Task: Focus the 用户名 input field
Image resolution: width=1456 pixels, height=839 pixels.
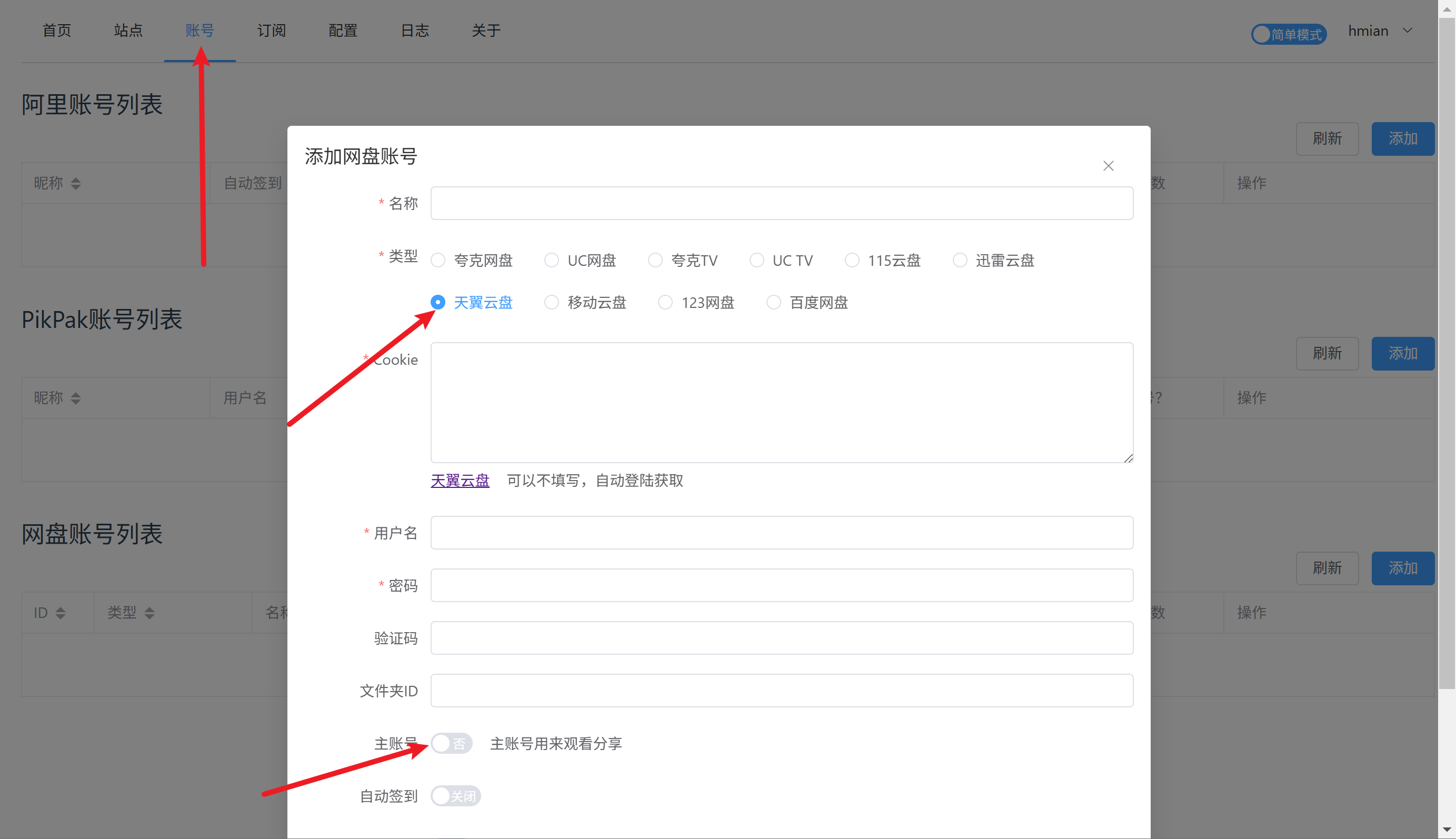Action: pos(781,533)
